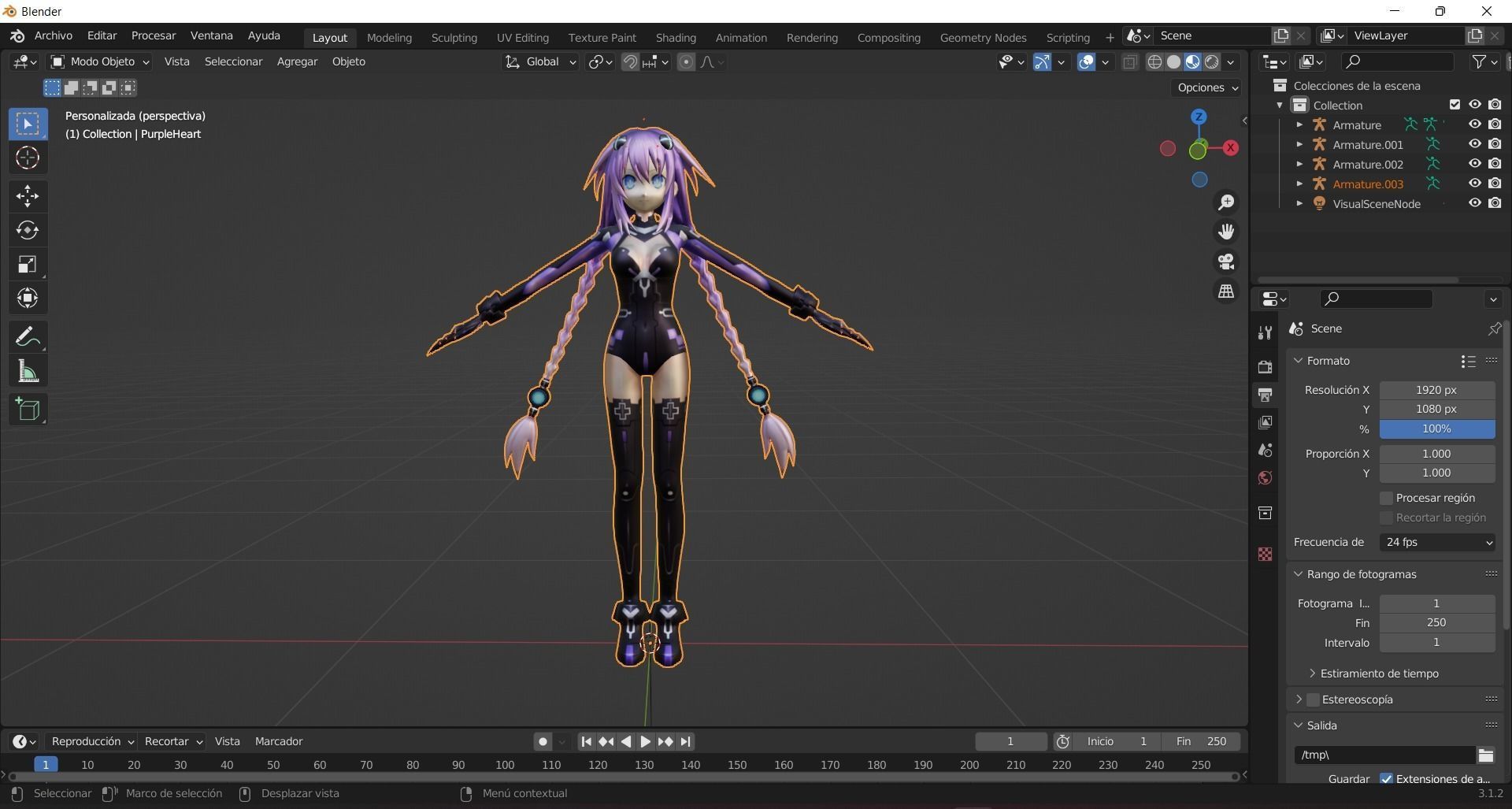
Task: Activate the Select Box tool
Action: click(28, 124)
